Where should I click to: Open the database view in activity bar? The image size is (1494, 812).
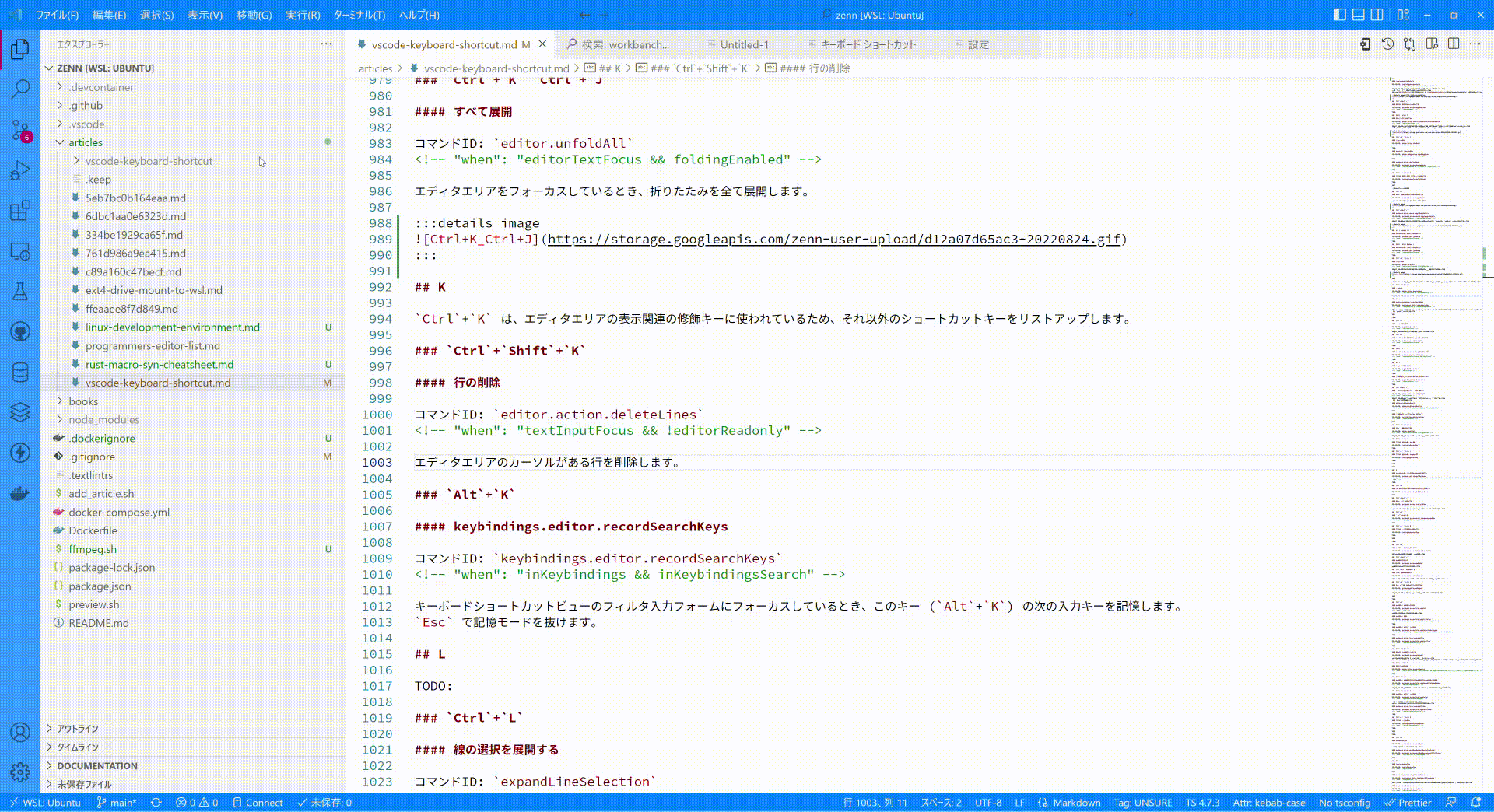[20, 373]
